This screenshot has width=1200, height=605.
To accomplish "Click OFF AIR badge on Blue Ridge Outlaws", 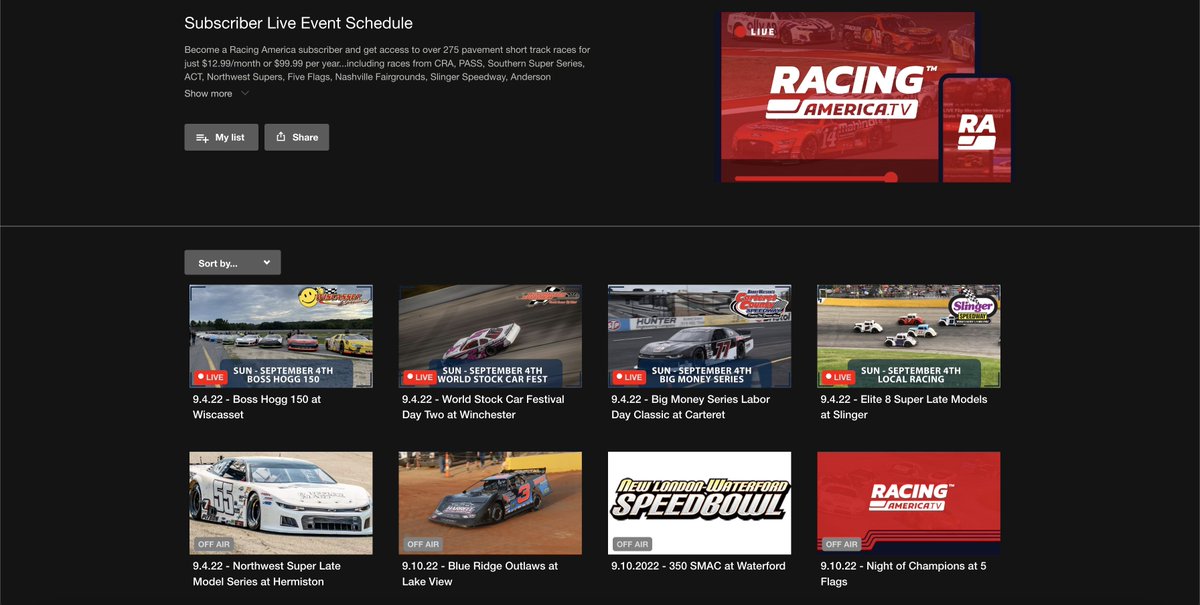I will pyautogui.click(x=422, y=544).
